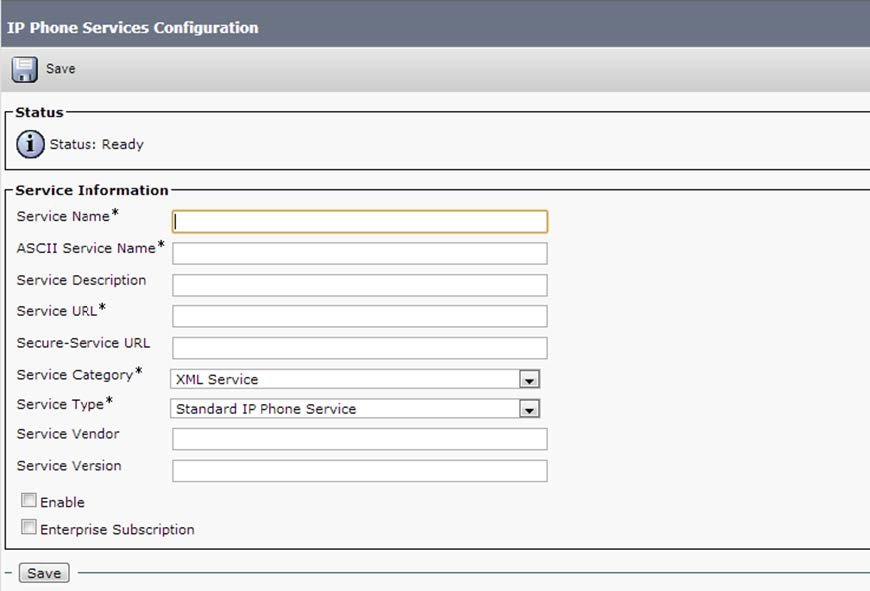Expand the Service Type dropdown arrow
Screen dimensions: 870x591
coord(530,409)
